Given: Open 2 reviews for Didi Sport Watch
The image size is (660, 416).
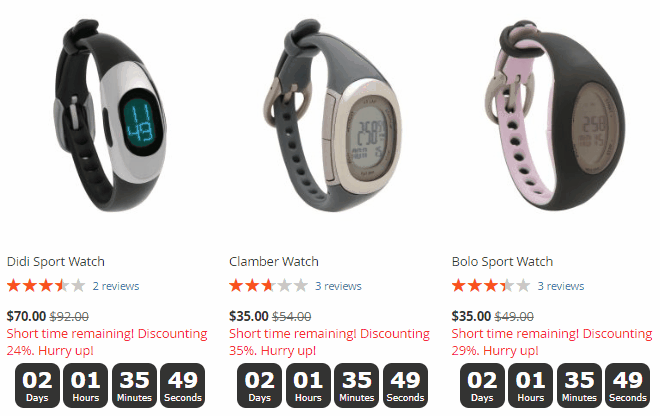Looking at the screenshot, I should 116,286.
